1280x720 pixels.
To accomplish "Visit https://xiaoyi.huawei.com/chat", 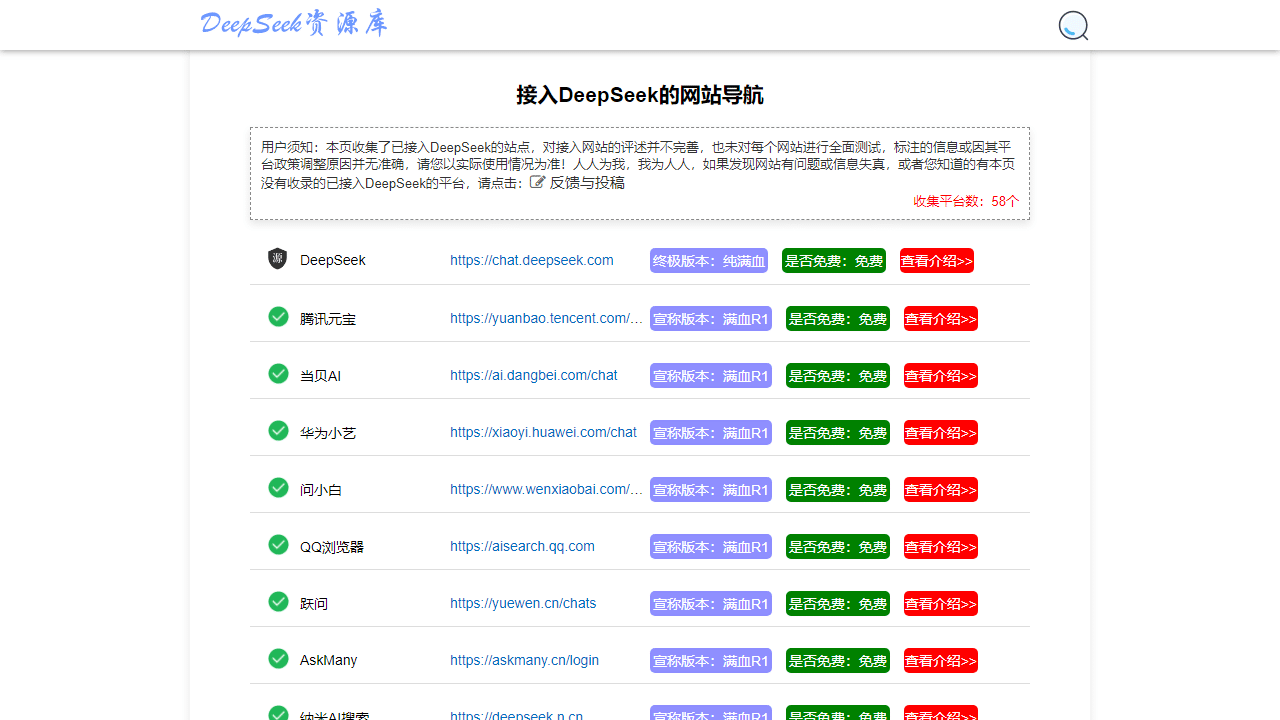I will 543,432.
